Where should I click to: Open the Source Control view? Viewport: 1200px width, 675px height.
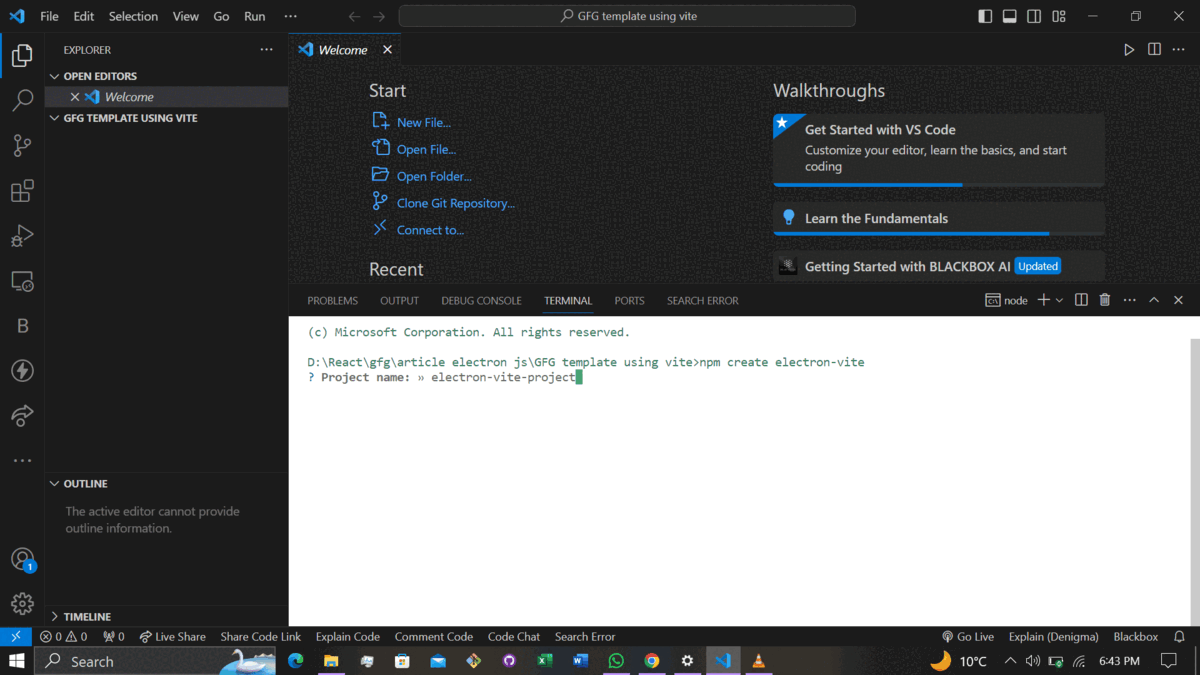pyautogui.click(x=22, y=145)
